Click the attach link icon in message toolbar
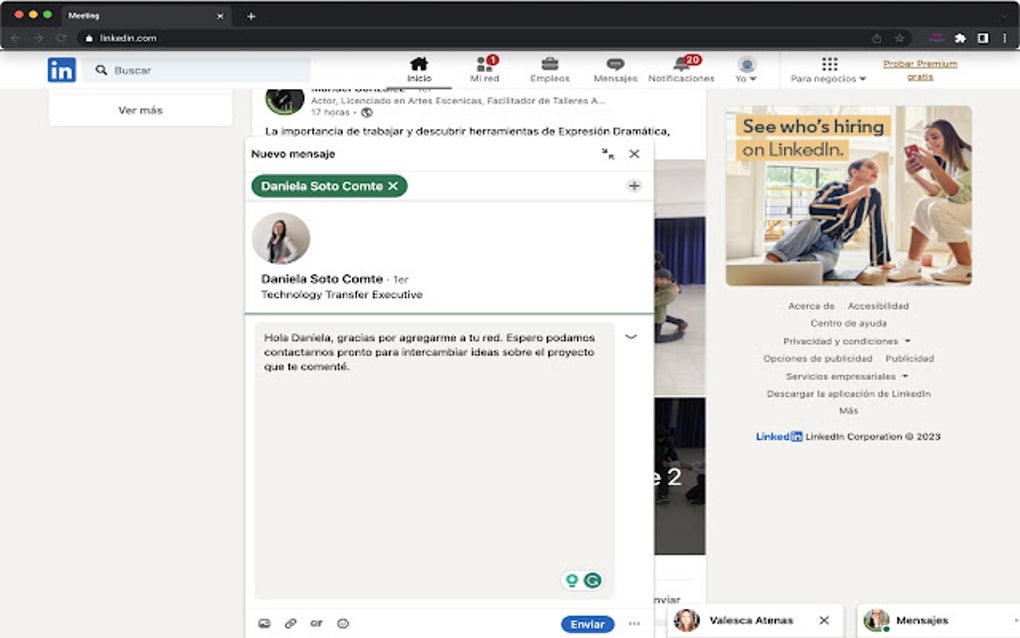This screenshot has width=1020, height=638. (x=291, y=623)
